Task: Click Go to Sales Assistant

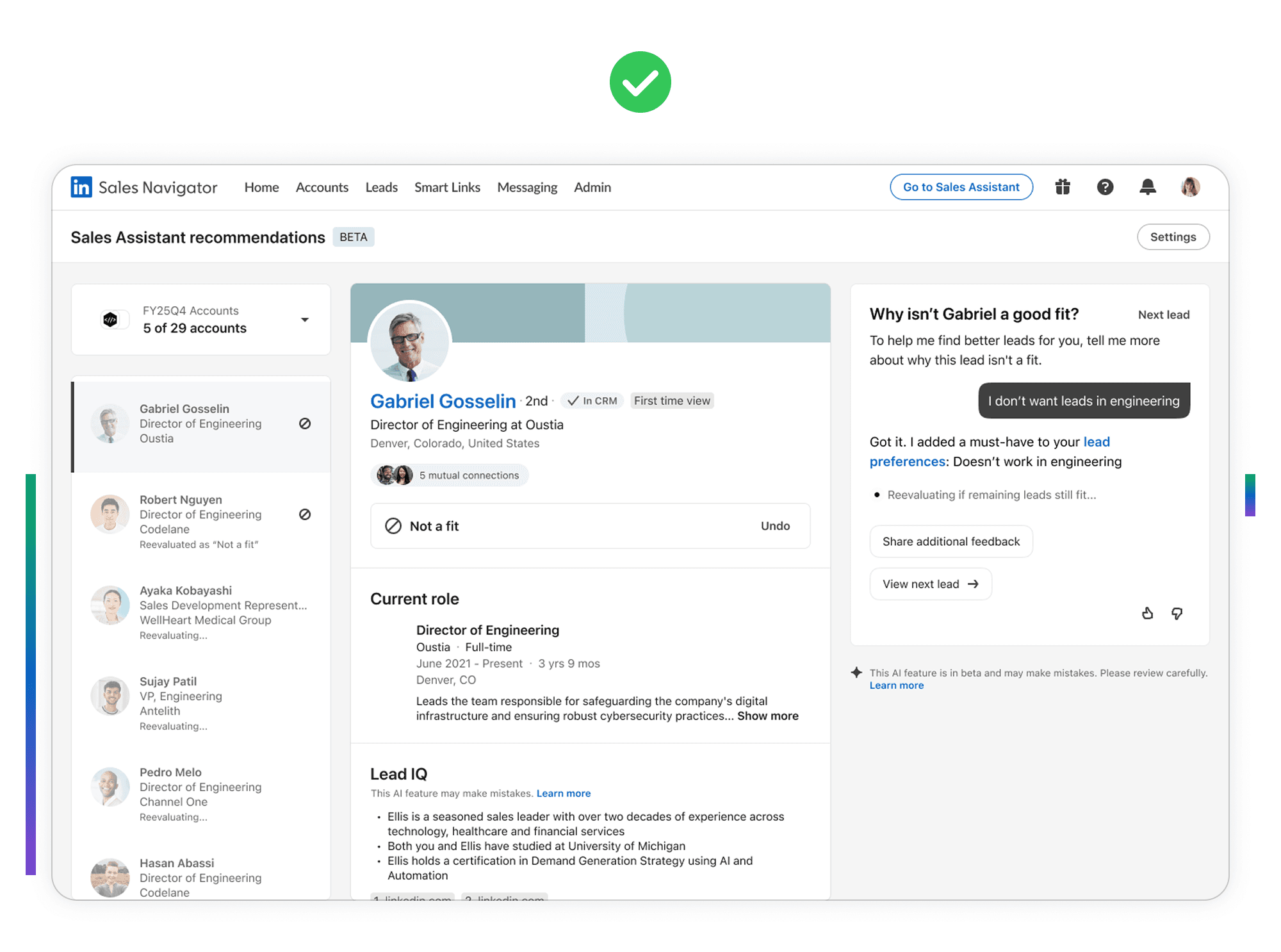Action: point(961,187)
